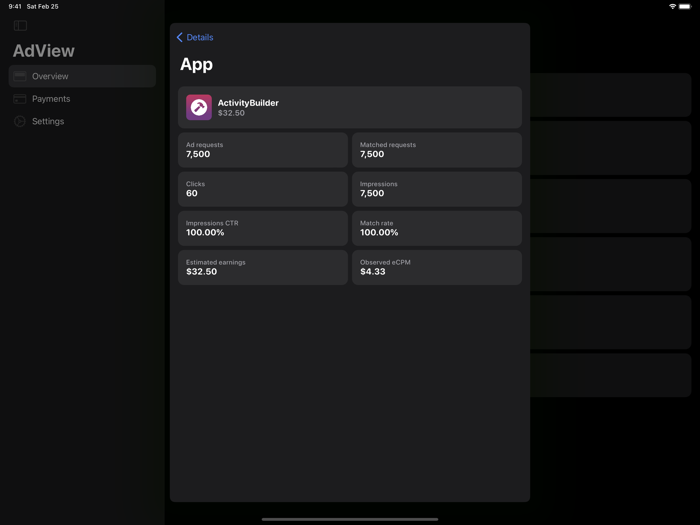Click the Impressions 7,500 value
The width and height of the screenshot is (700, 525).
point(372,193)
